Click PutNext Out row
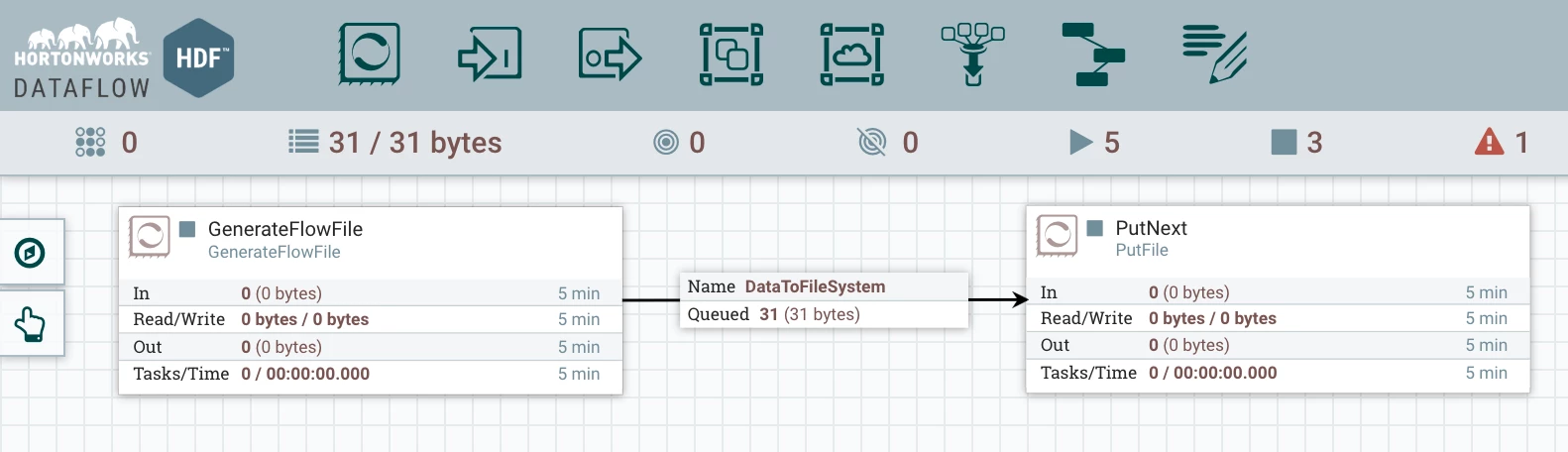 pyautogui.click(x=1278, y=345)
